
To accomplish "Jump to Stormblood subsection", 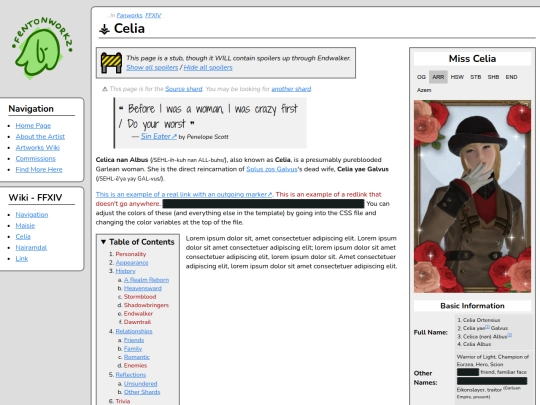I will tap(140, 297).
